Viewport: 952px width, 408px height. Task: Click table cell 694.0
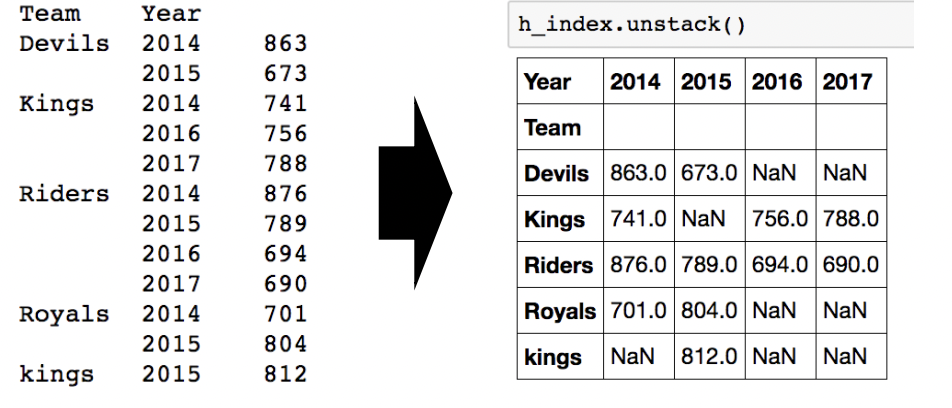tap(780, 265)
